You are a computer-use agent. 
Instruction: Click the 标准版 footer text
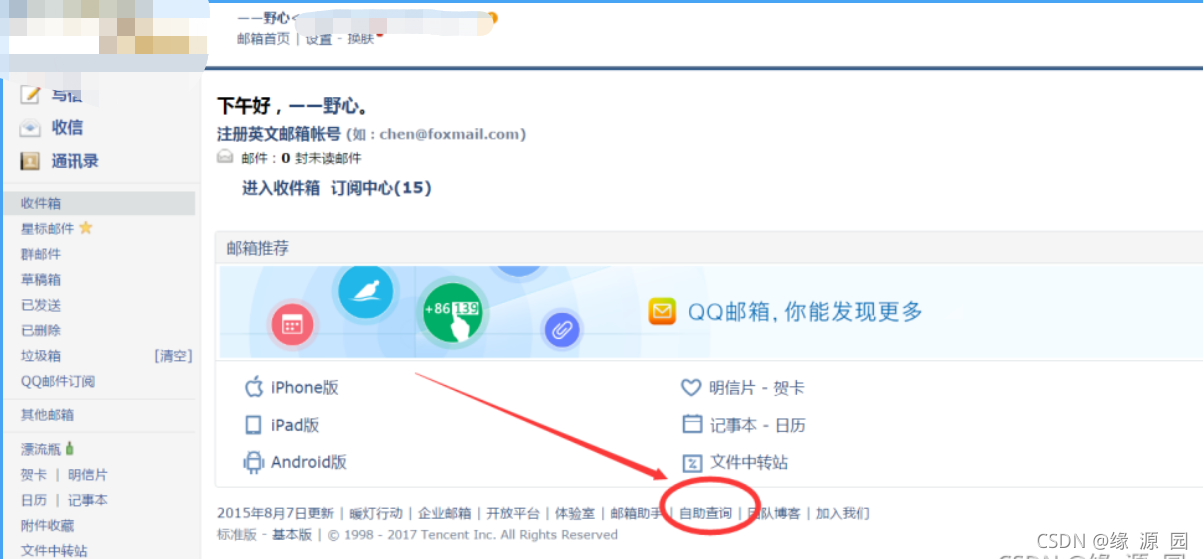237,535
